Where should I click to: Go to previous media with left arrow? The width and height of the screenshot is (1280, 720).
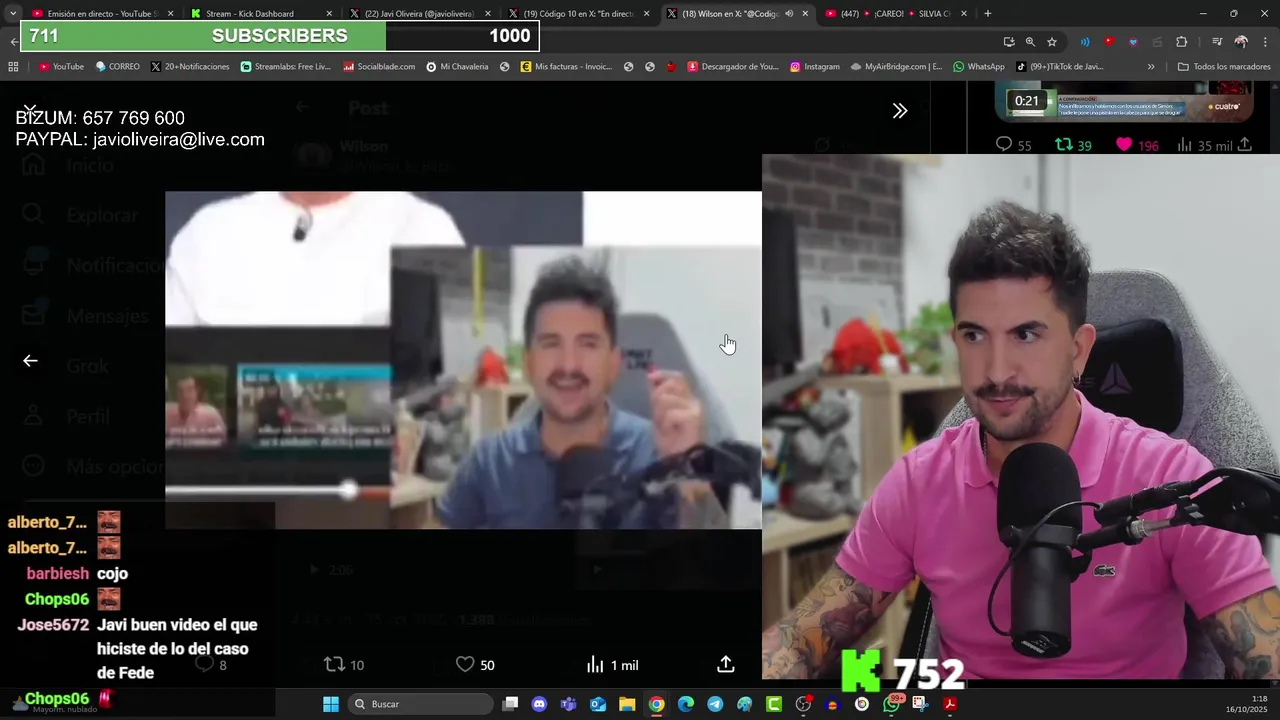(x=30, y=361)
